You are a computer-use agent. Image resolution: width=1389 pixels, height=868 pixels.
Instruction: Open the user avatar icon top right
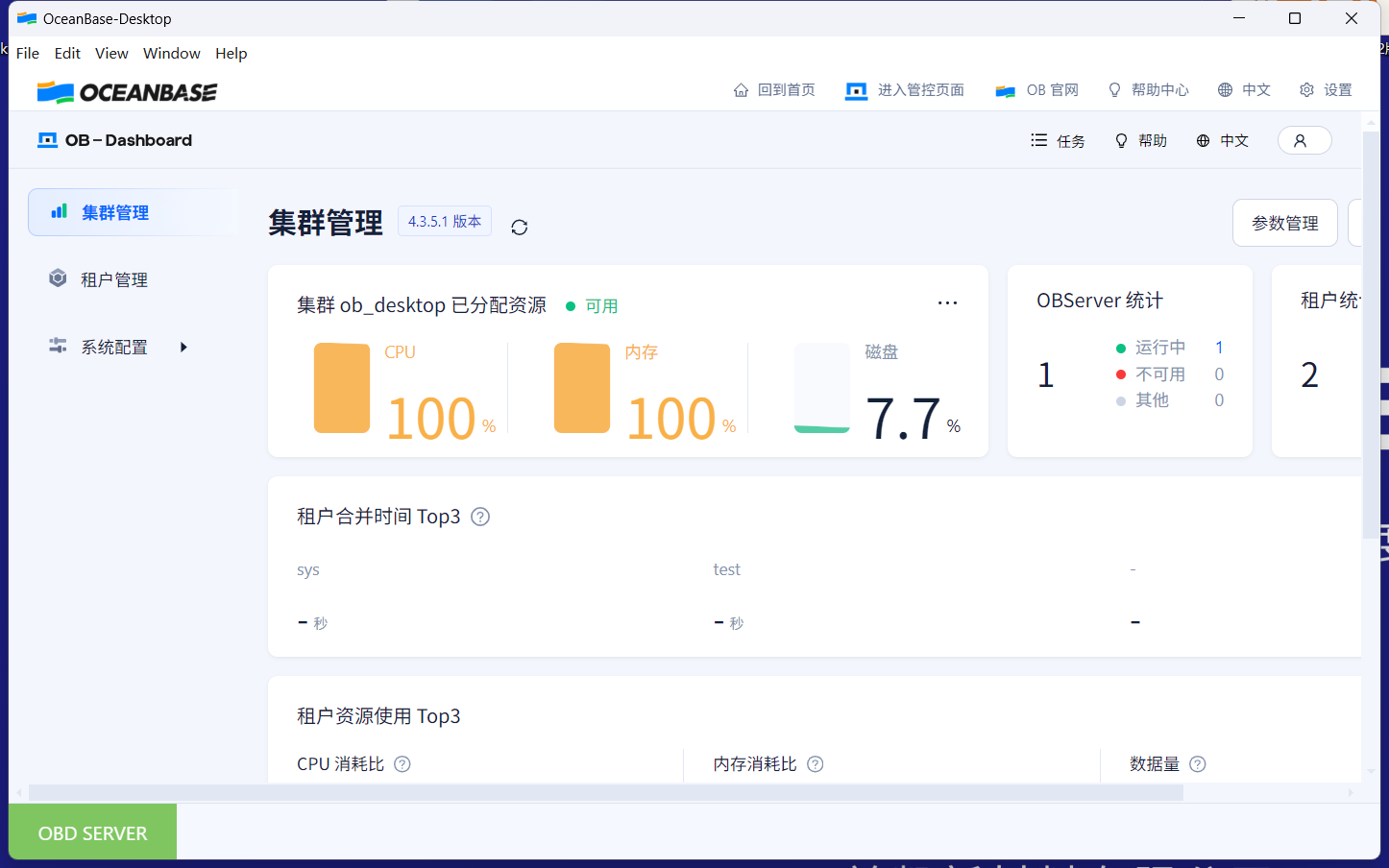pos(1304,140)
